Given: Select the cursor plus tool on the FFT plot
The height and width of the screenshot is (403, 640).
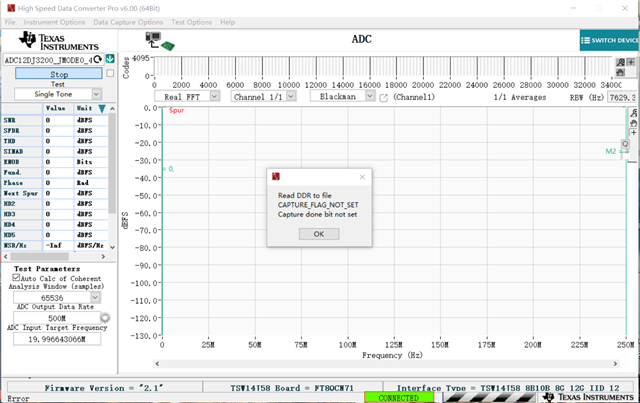Looking at the screenshot, I should (x=633, y=133).
